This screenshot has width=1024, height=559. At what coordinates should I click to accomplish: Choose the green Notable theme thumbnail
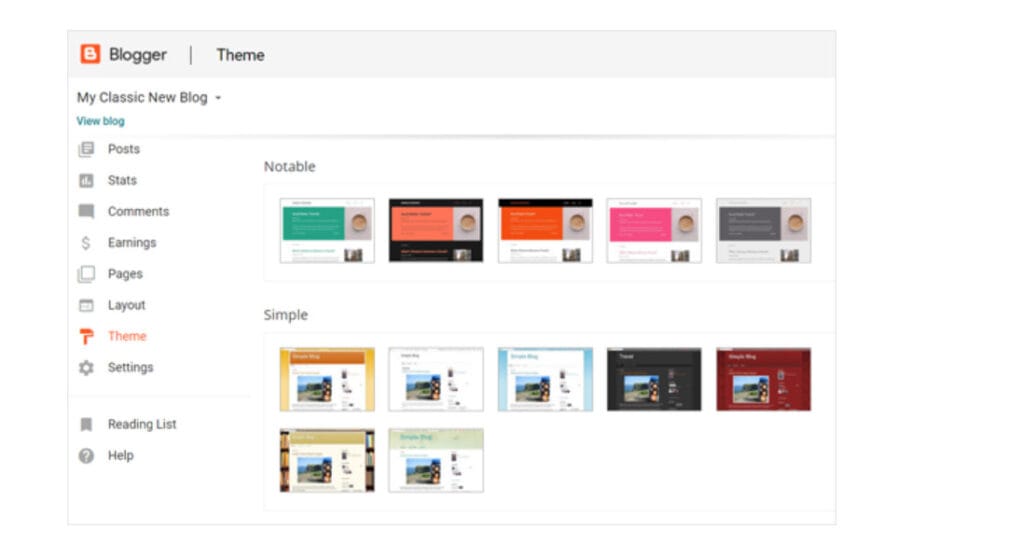point(327,231)
